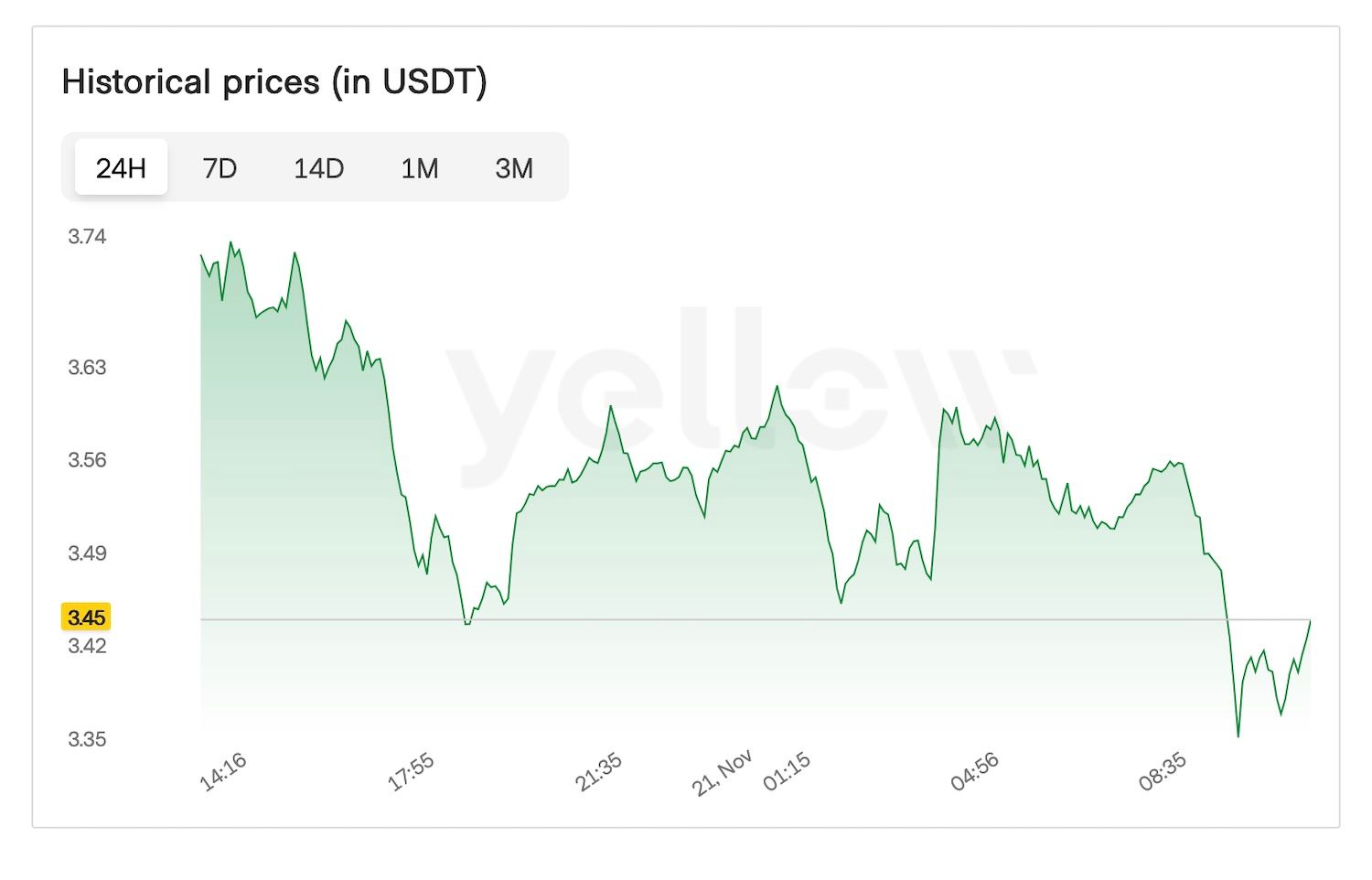The image size is (1372, 880).
Task: Click the 21, Nov date label
Action: click(x=722, y=773)
